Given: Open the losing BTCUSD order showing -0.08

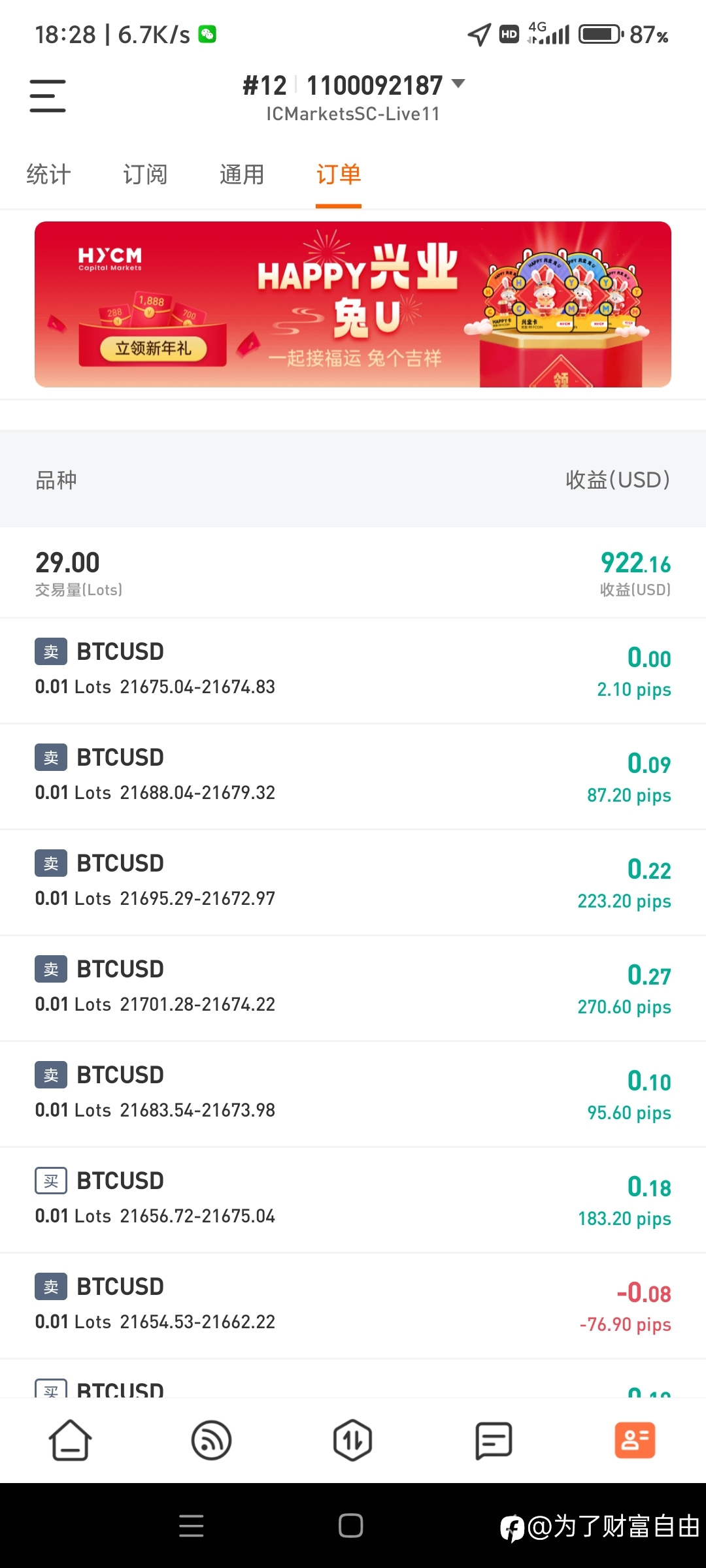Looking at the screenshot, I should 353,1305.
